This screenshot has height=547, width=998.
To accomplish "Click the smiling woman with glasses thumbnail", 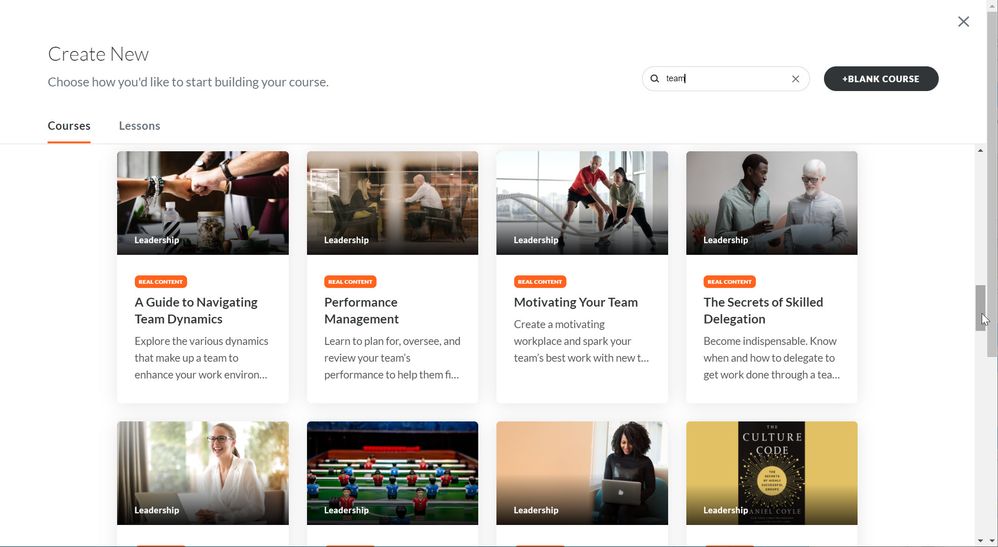I will (x=203, y=472).
